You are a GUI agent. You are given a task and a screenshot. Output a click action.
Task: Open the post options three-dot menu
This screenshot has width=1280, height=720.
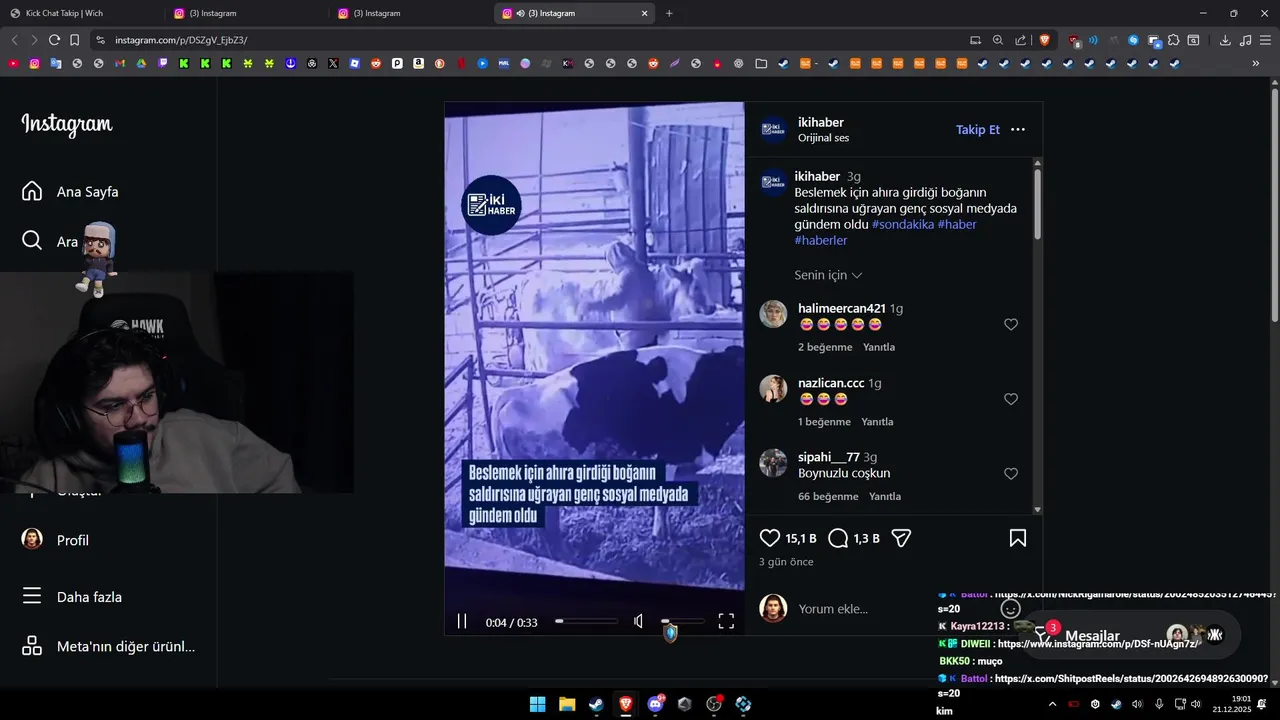tap(1018, 130)
